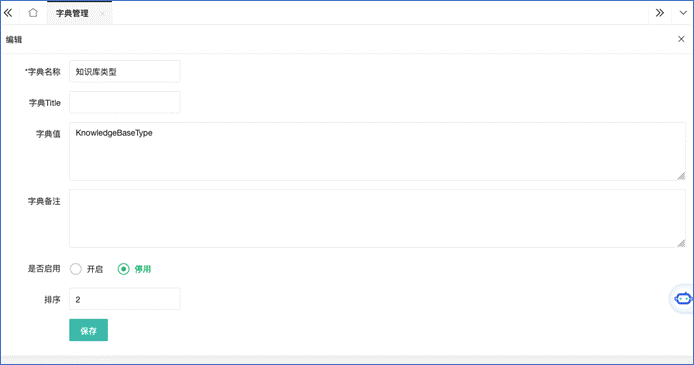Select the 停用 radio button
Image resolution: width=694 pixels, height=365 pixels.
(123, 269)
